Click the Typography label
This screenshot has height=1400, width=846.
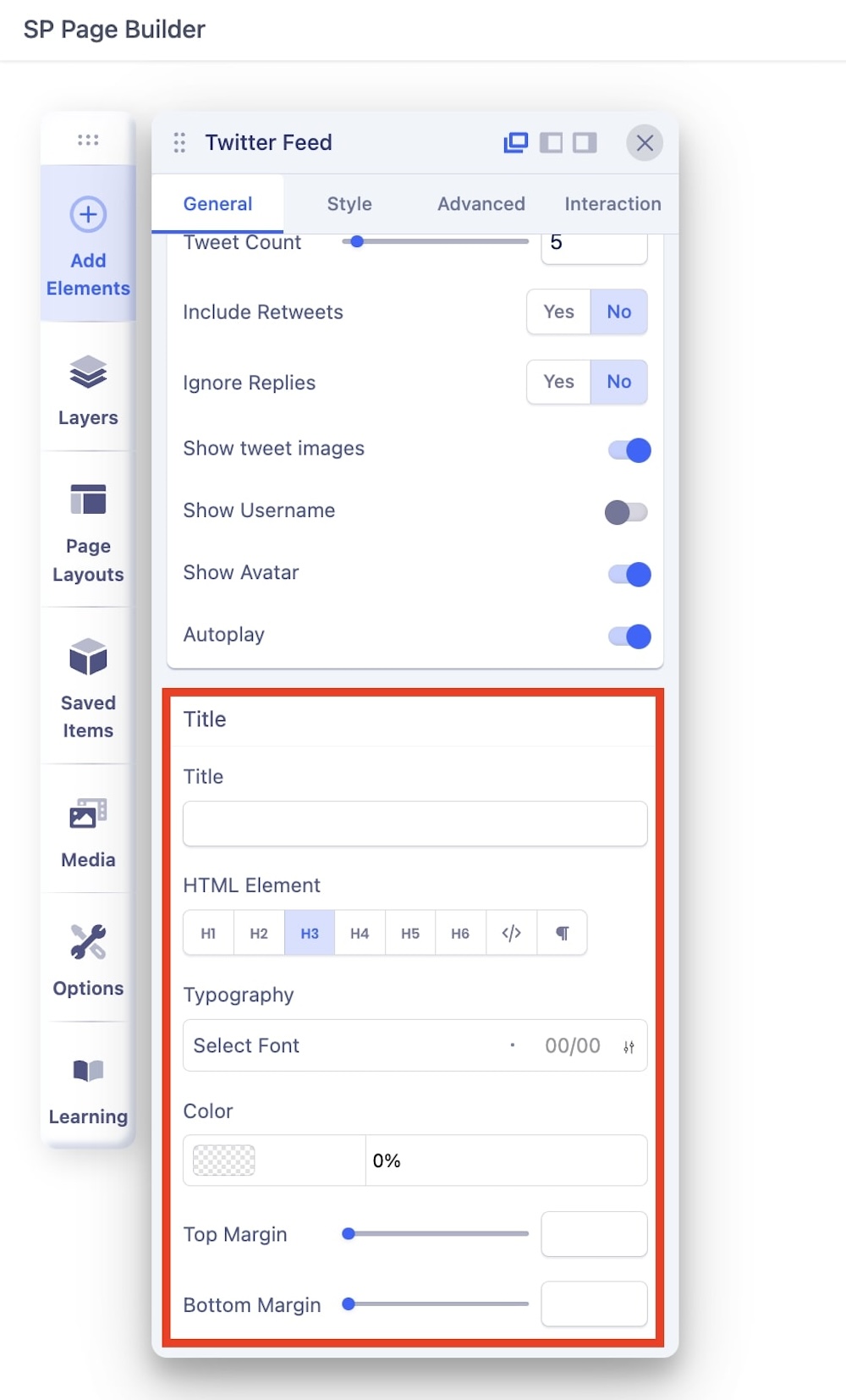pos(239,995)
